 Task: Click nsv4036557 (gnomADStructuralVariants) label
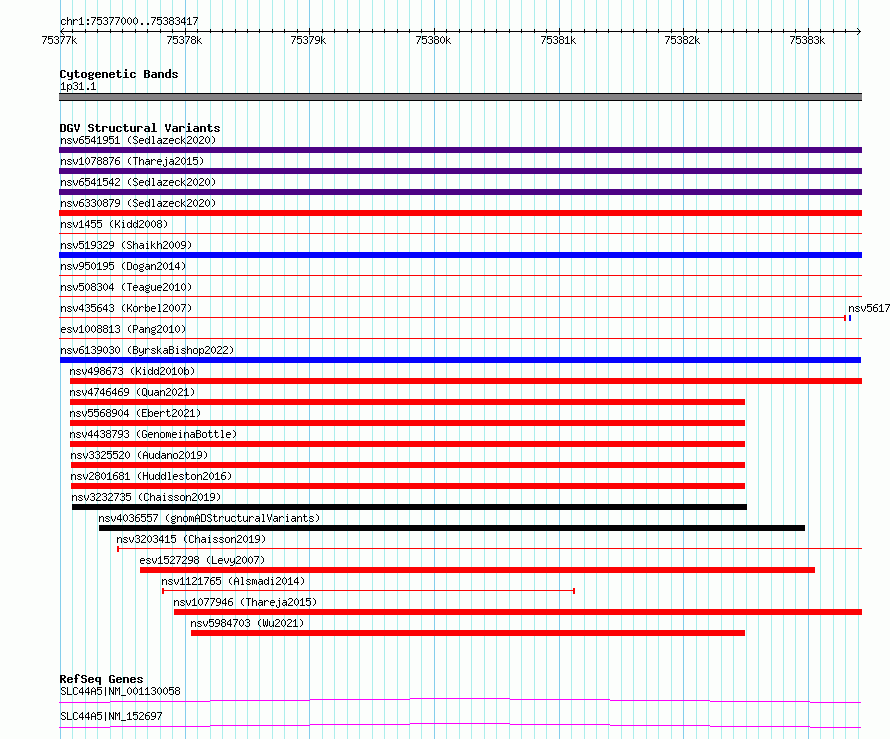209,518
